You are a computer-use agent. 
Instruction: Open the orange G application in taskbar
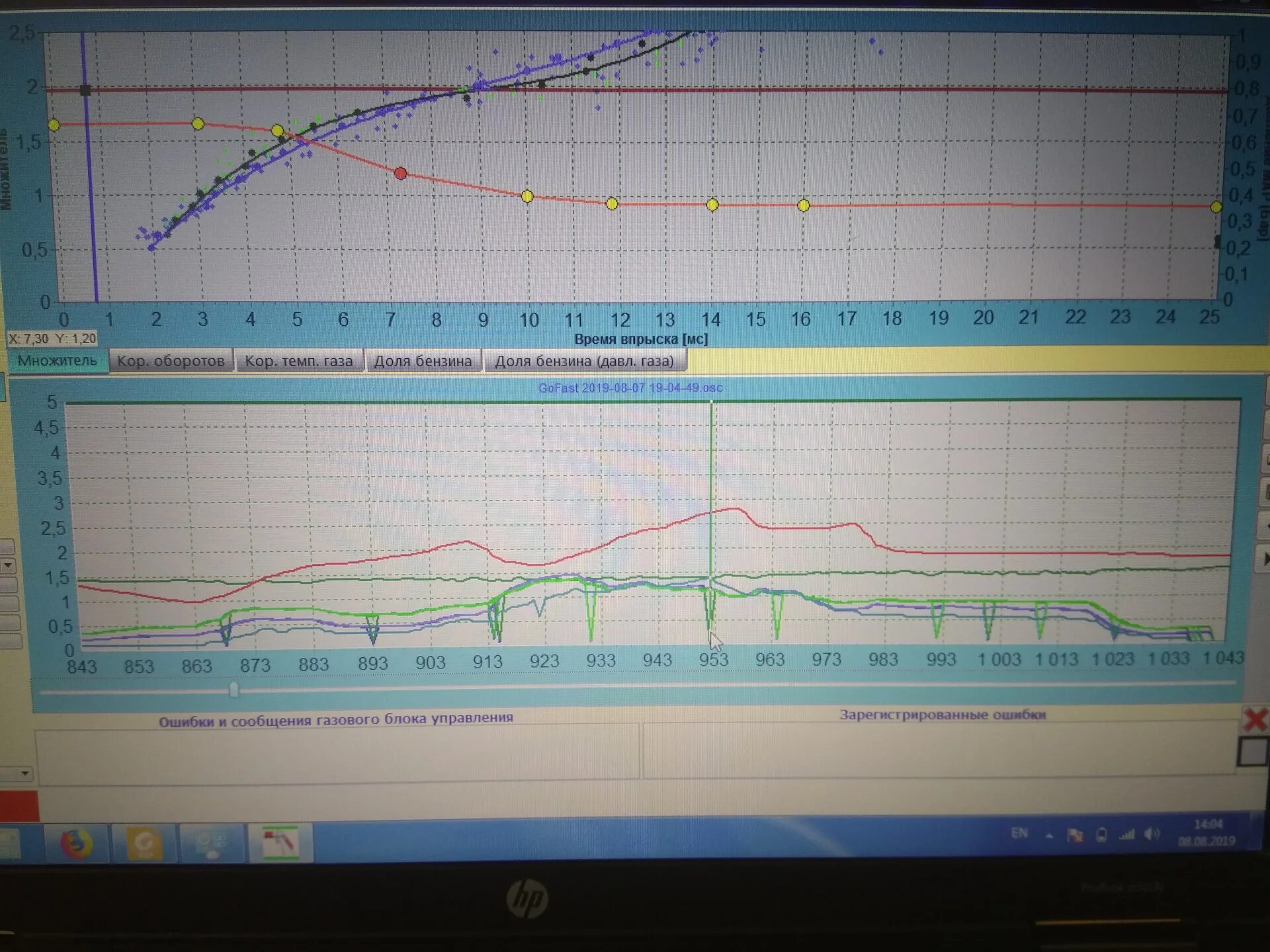(144, 844)
